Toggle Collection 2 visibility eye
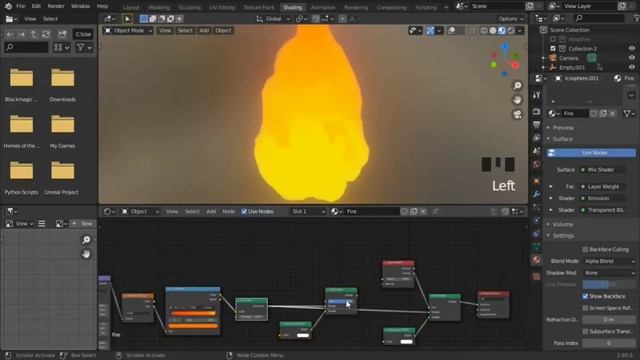This screenshot has width=640, height=360. [631, 49]
